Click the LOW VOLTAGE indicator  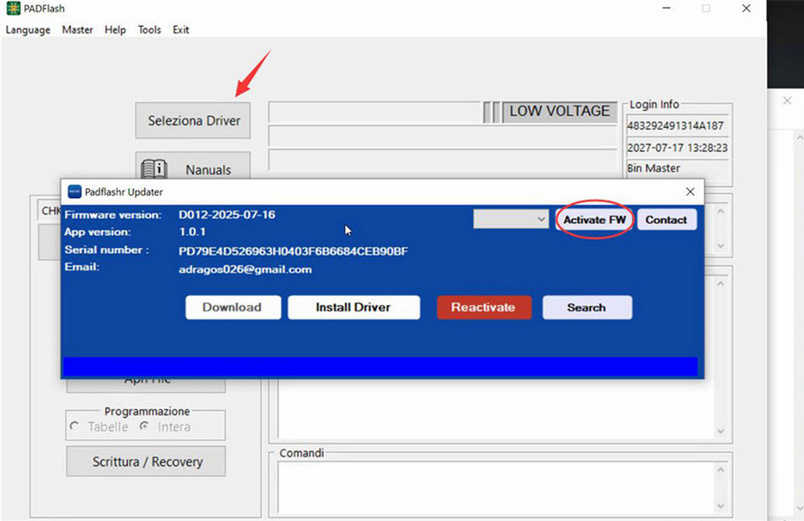coord(559,111)
